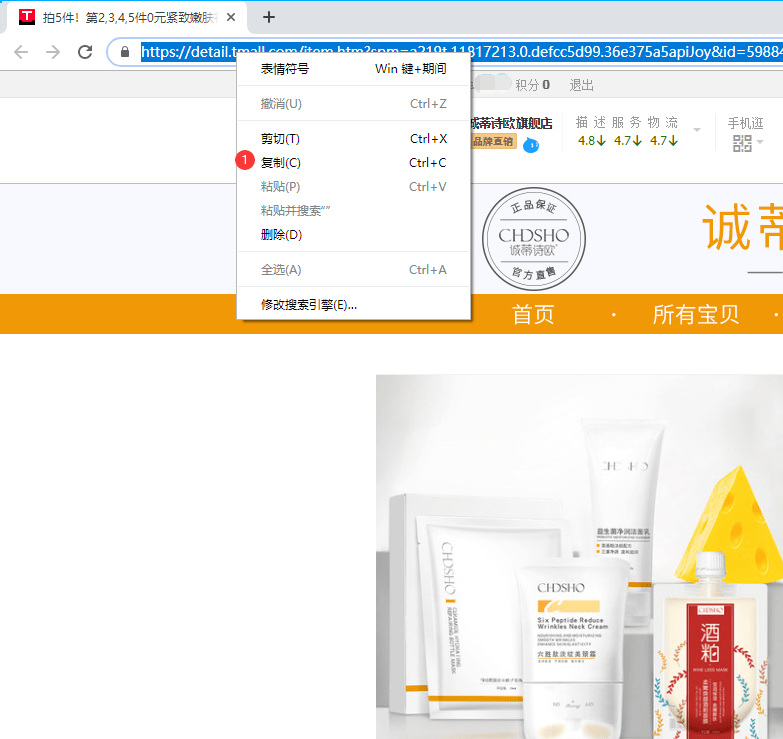Click the browser back arrow
This screenshot has width=783, height=739.
pyautogui.click(x=21, y=52)
